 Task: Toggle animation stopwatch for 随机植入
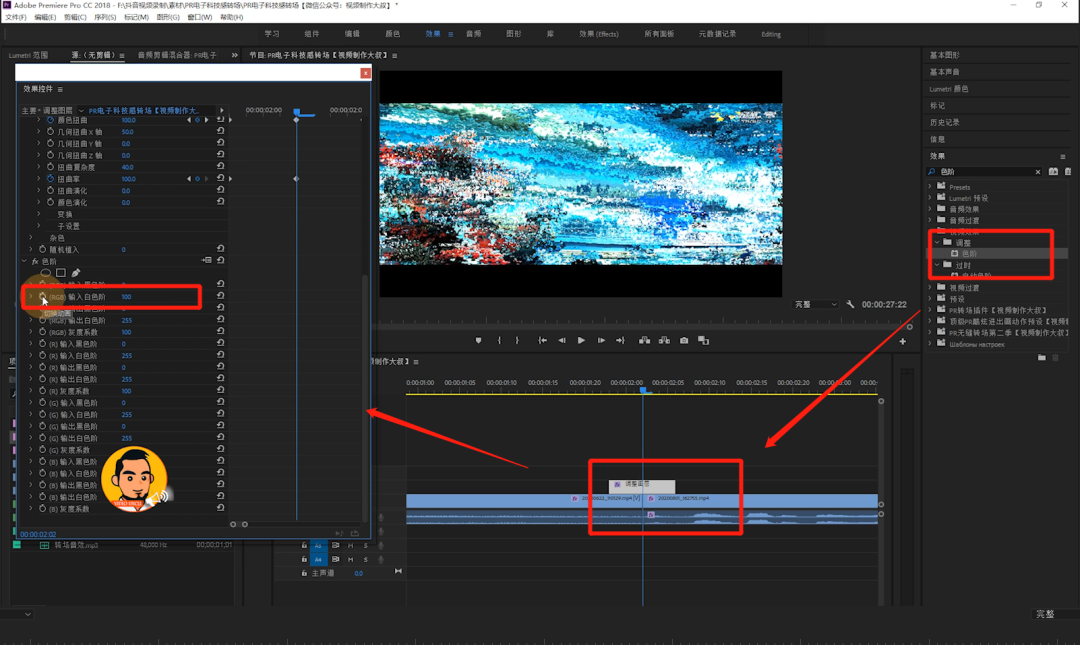[43, 249]
